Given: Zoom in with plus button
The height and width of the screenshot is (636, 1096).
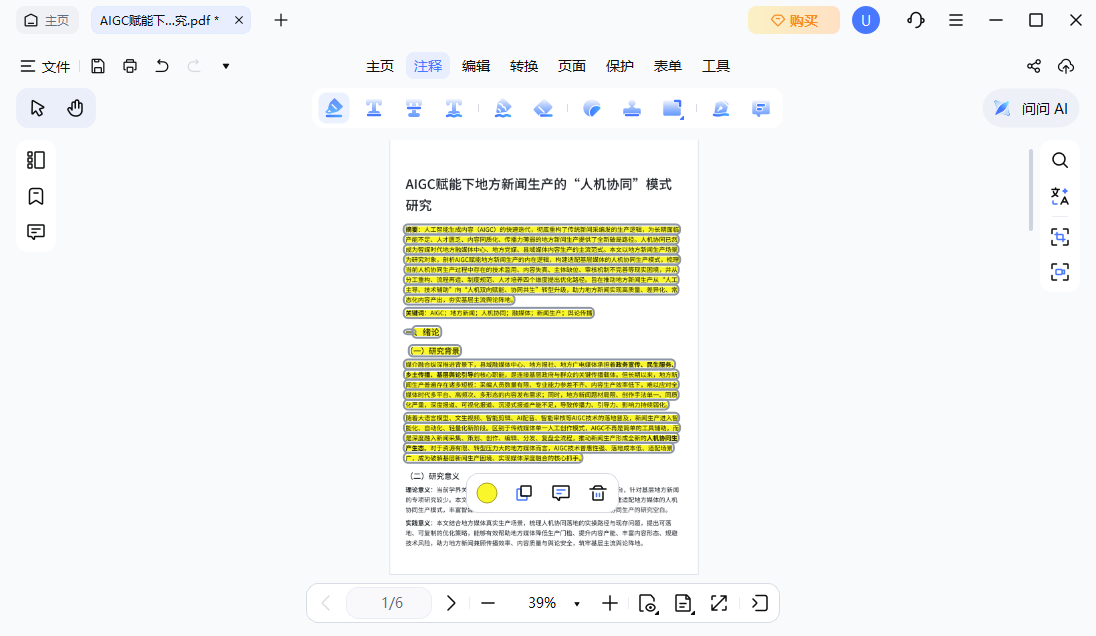Looking at the screenshot, I should pyautogui.click(x=610, y=602).
